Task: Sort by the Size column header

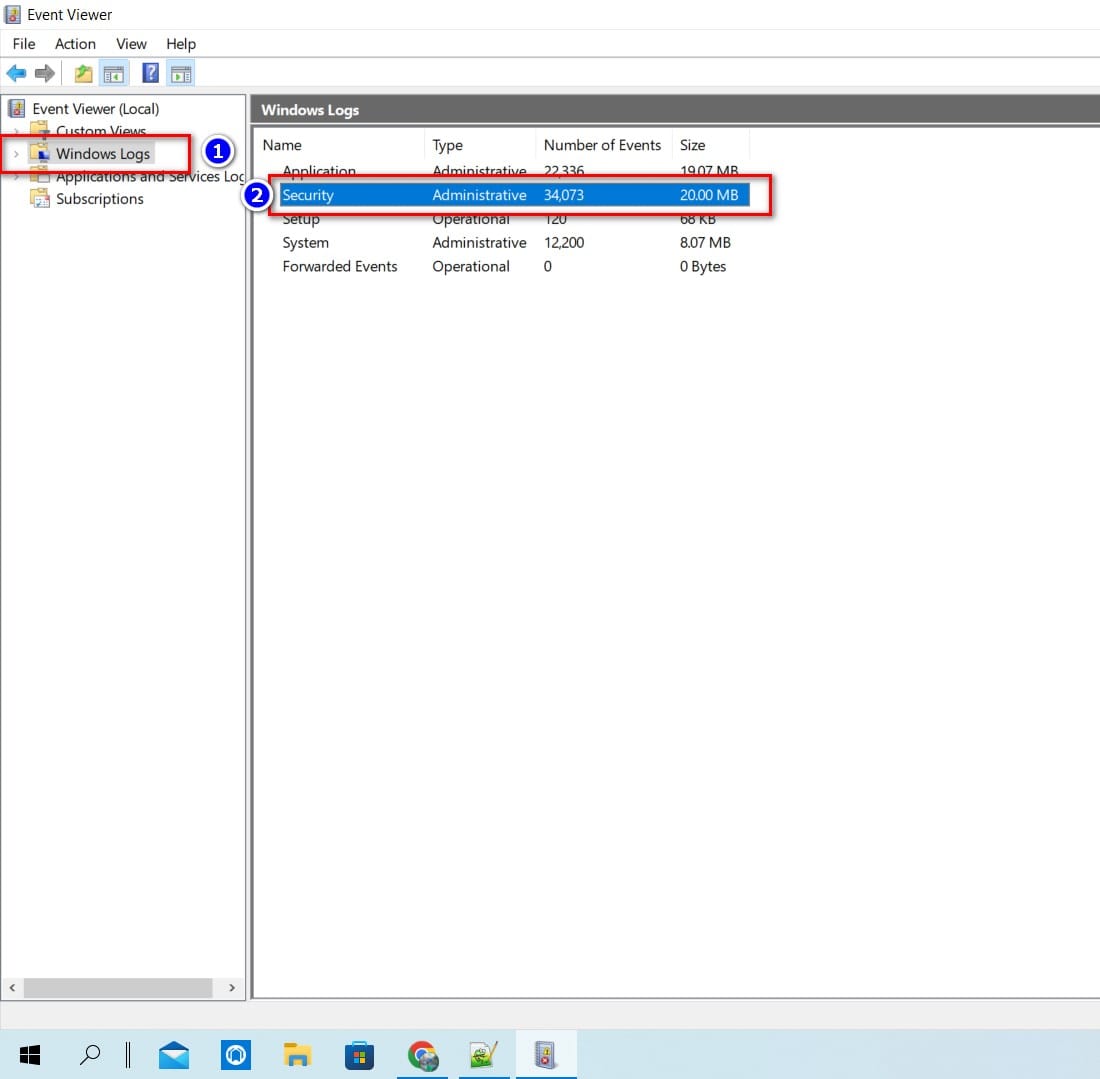Action: (x=711, y=145)
